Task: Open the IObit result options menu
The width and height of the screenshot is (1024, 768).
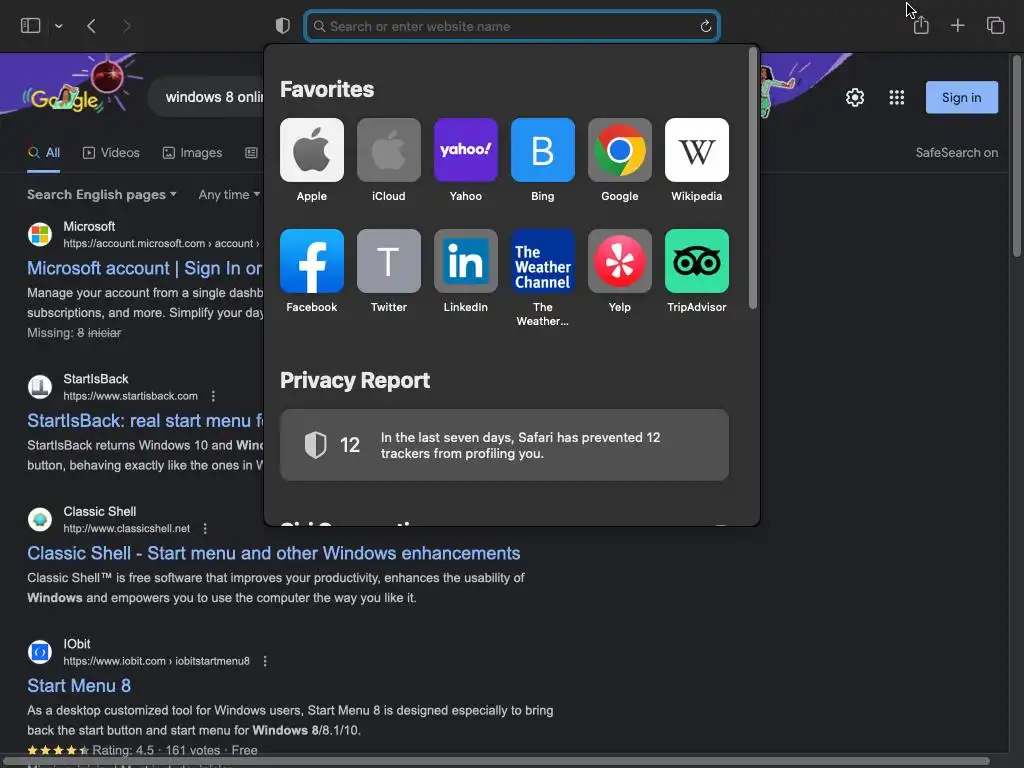Action: click(264, 661)
